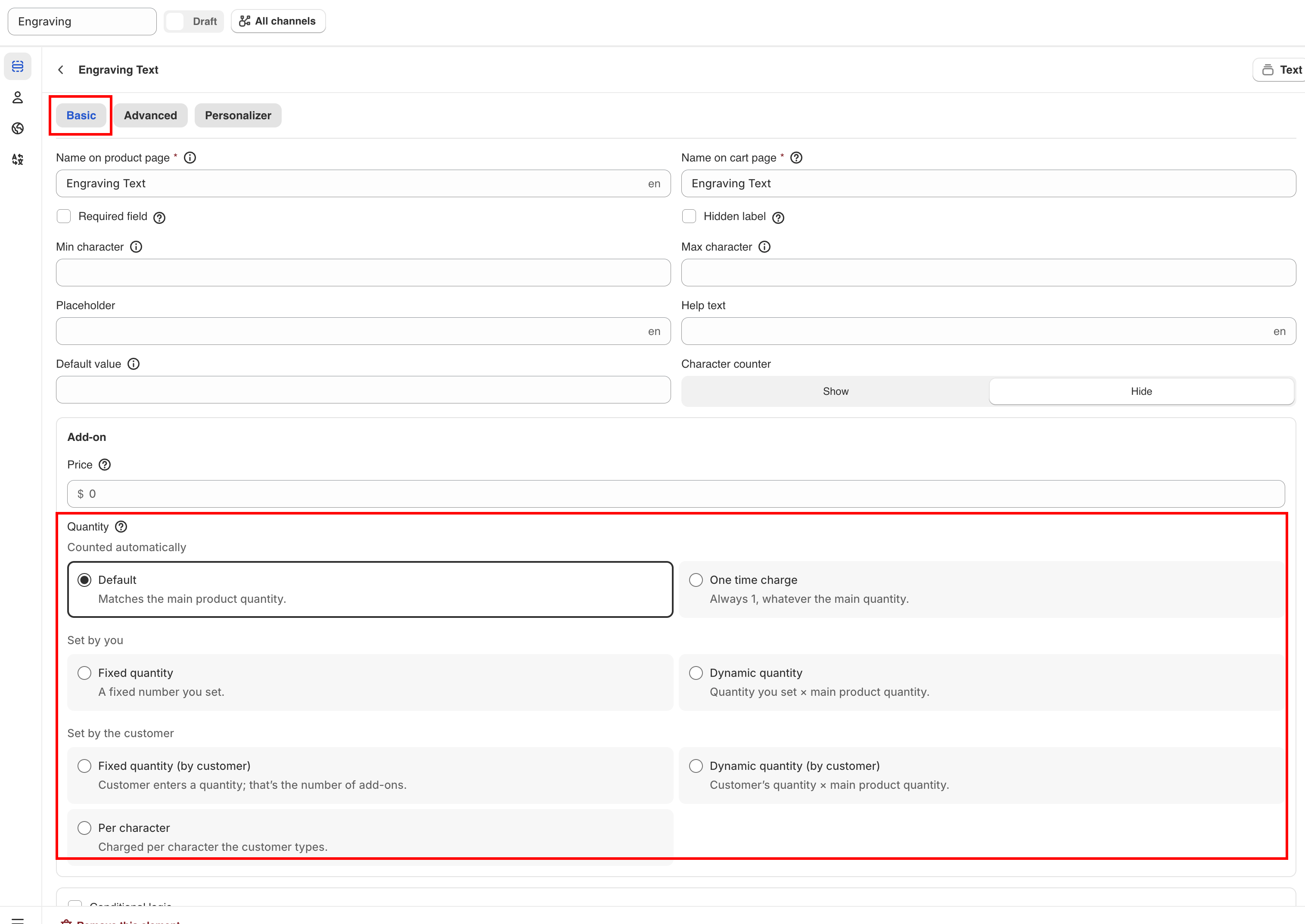The image size is (1305, 924).
Task: Select the One time charge option
Action: pos(981,589)
